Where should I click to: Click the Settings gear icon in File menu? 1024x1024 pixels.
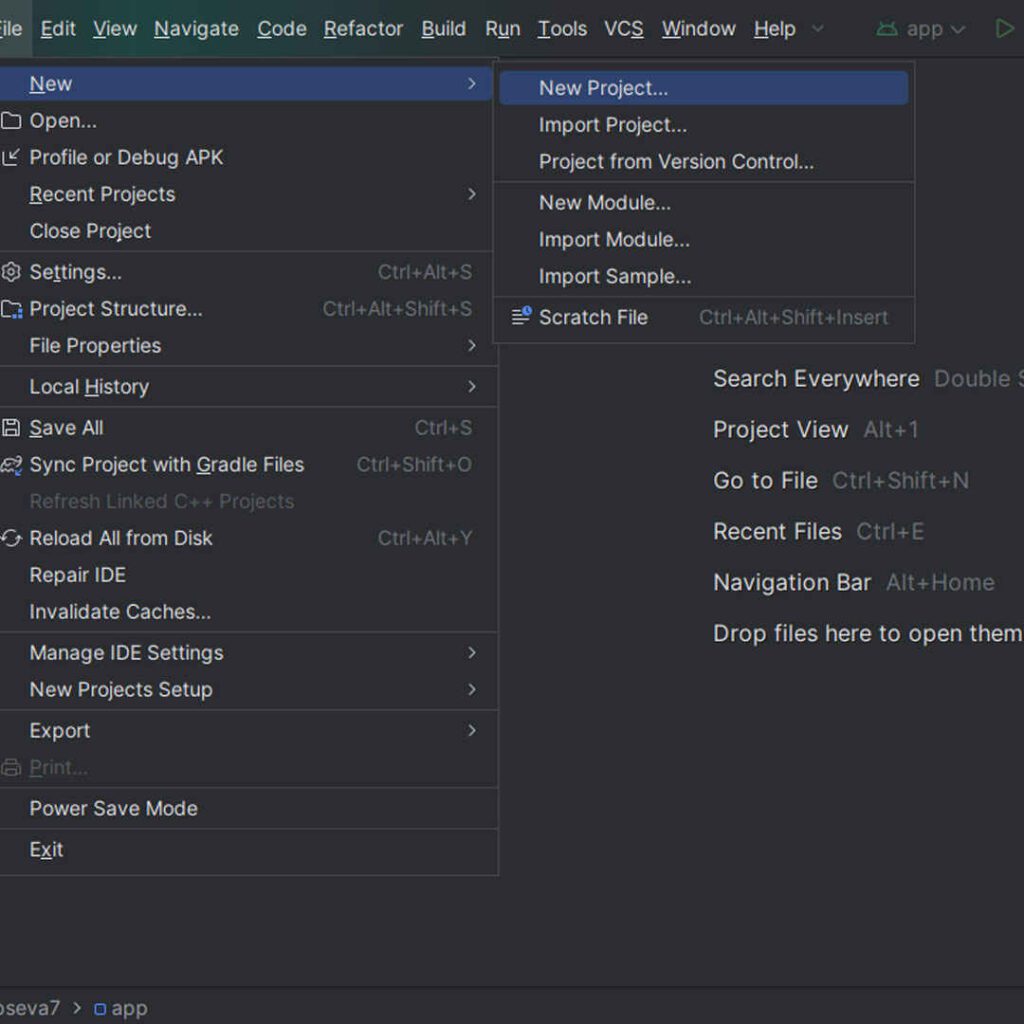11,272
